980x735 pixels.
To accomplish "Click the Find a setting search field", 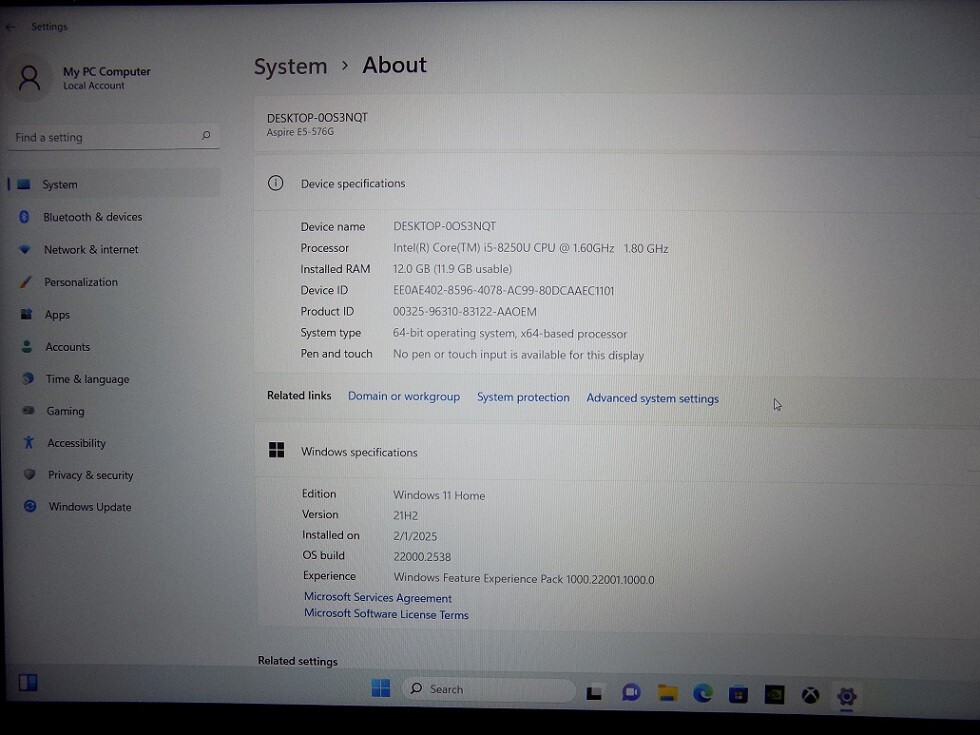I will [x=114, y=136].
